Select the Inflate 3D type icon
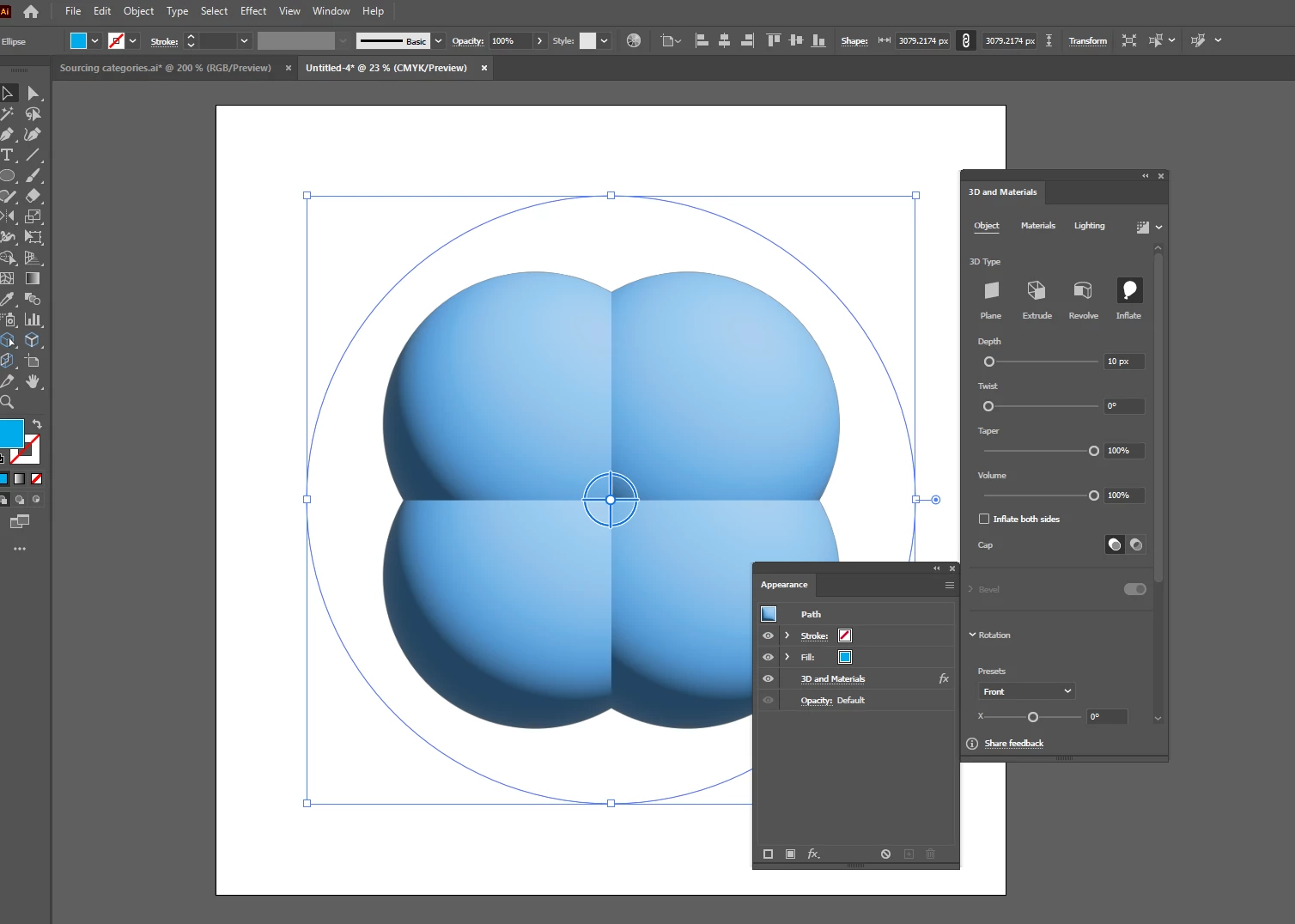 pos(1128,290)
